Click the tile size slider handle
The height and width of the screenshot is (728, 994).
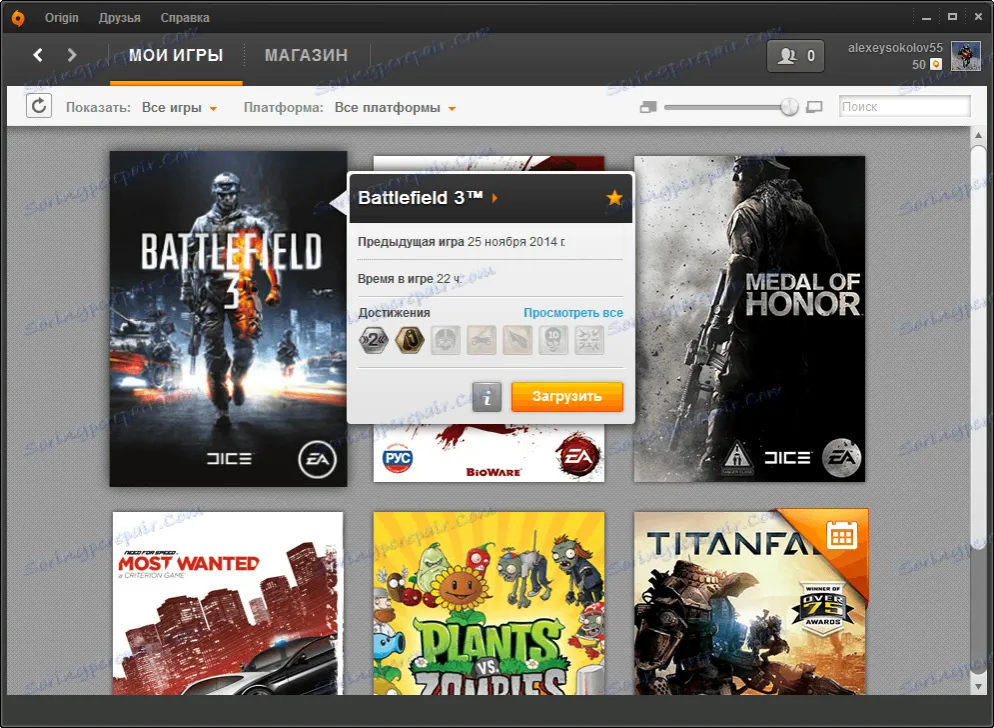pyautogui.click(x=789, y=107)
